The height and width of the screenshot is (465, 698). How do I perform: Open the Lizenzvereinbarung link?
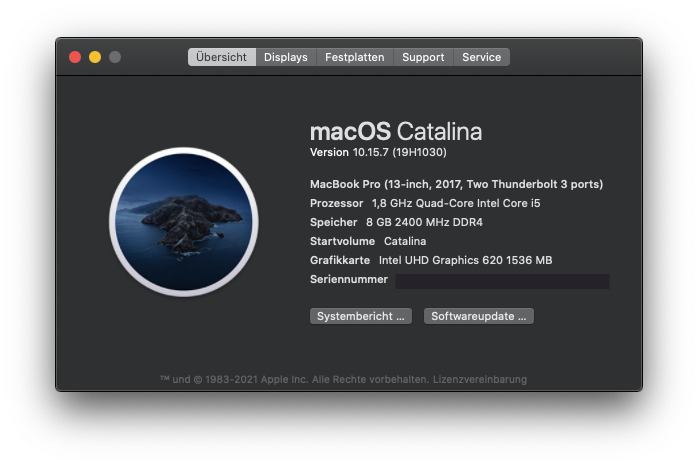point(480,380)
